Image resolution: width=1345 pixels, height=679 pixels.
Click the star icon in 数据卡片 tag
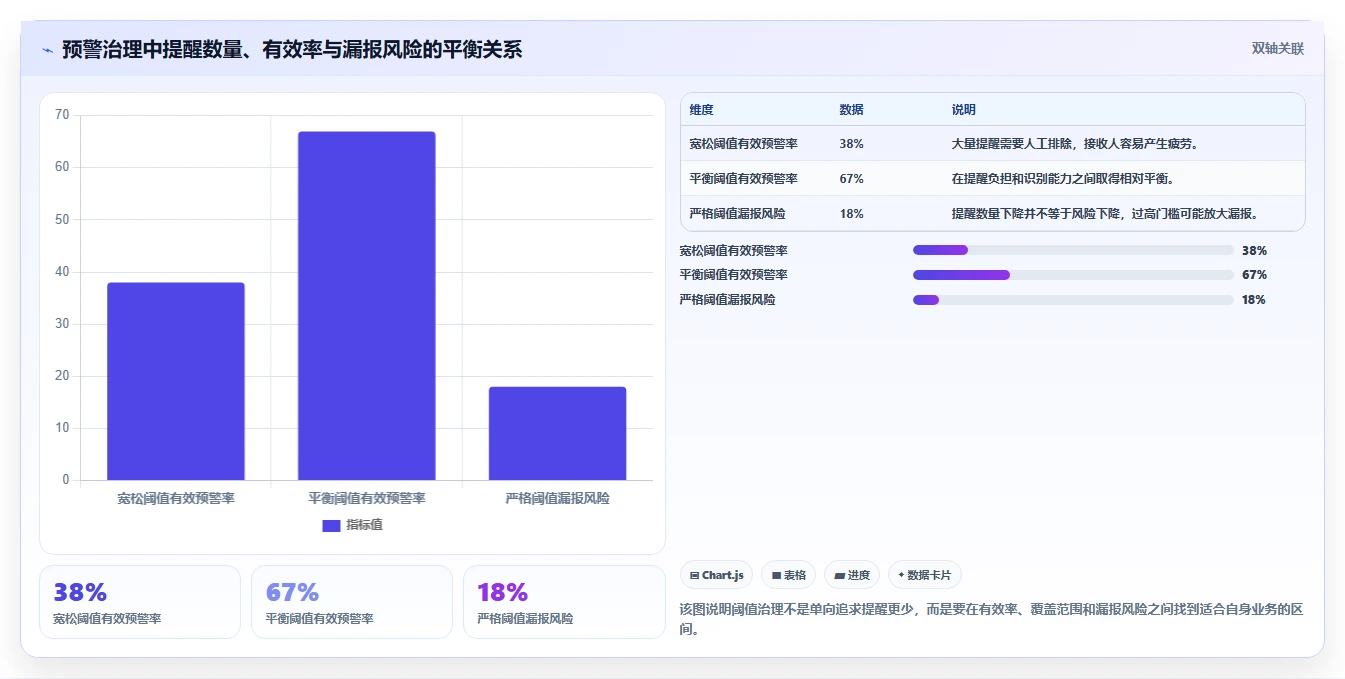click(901, 575)
